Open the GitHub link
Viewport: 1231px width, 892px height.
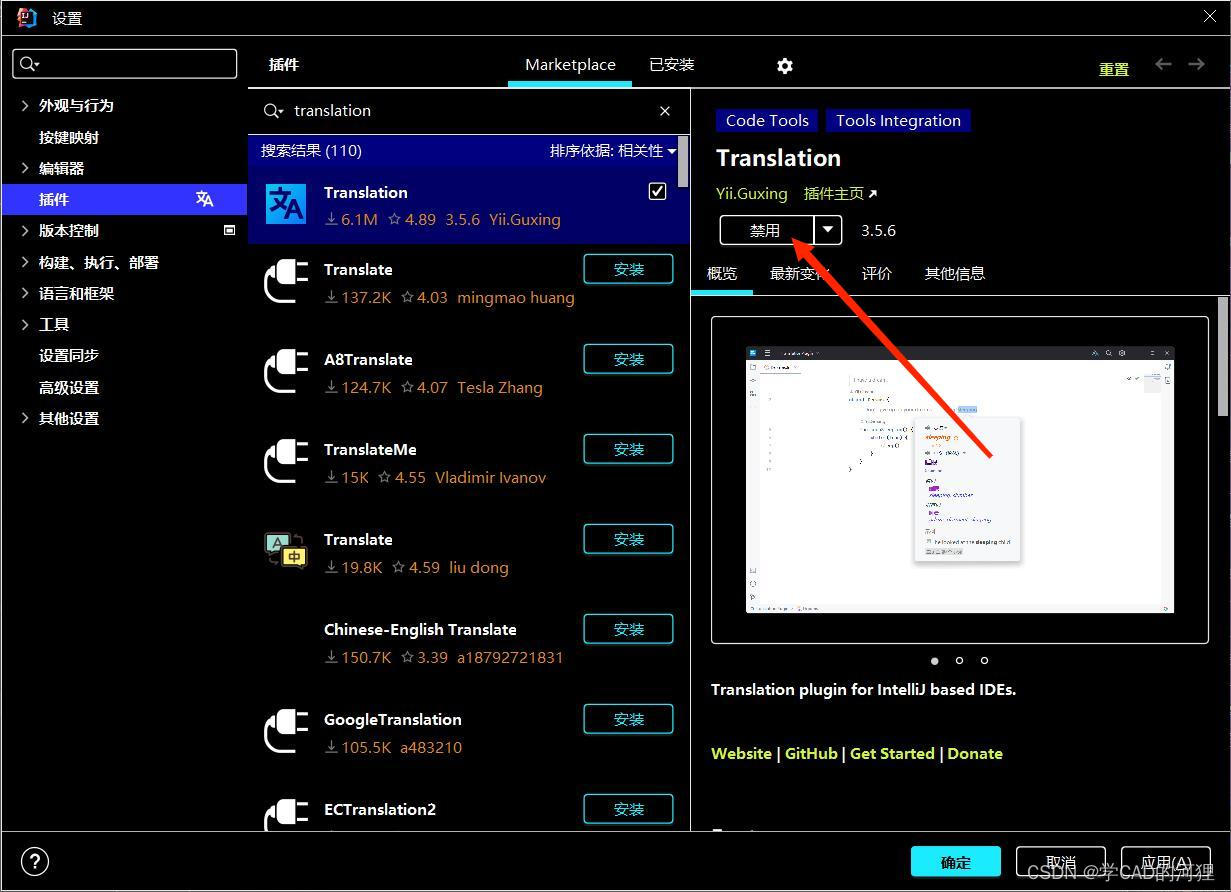(811, 753)
